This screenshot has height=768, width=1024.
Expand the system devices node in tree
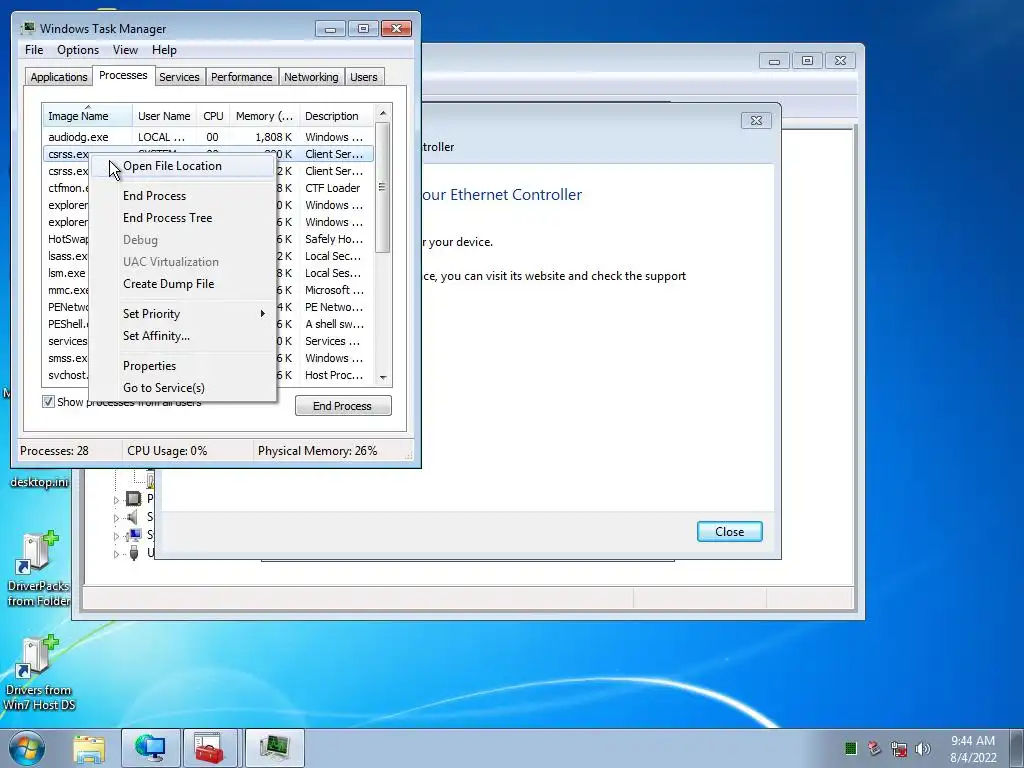[x=116, y=536]
